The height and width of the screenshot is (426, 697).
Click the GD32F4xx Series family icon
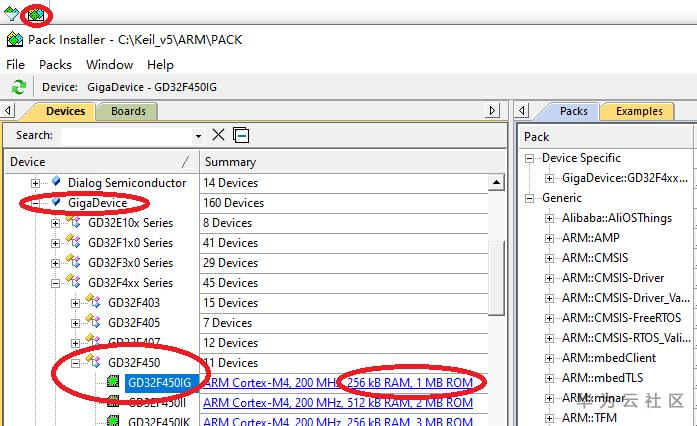(x=73, y=281)
